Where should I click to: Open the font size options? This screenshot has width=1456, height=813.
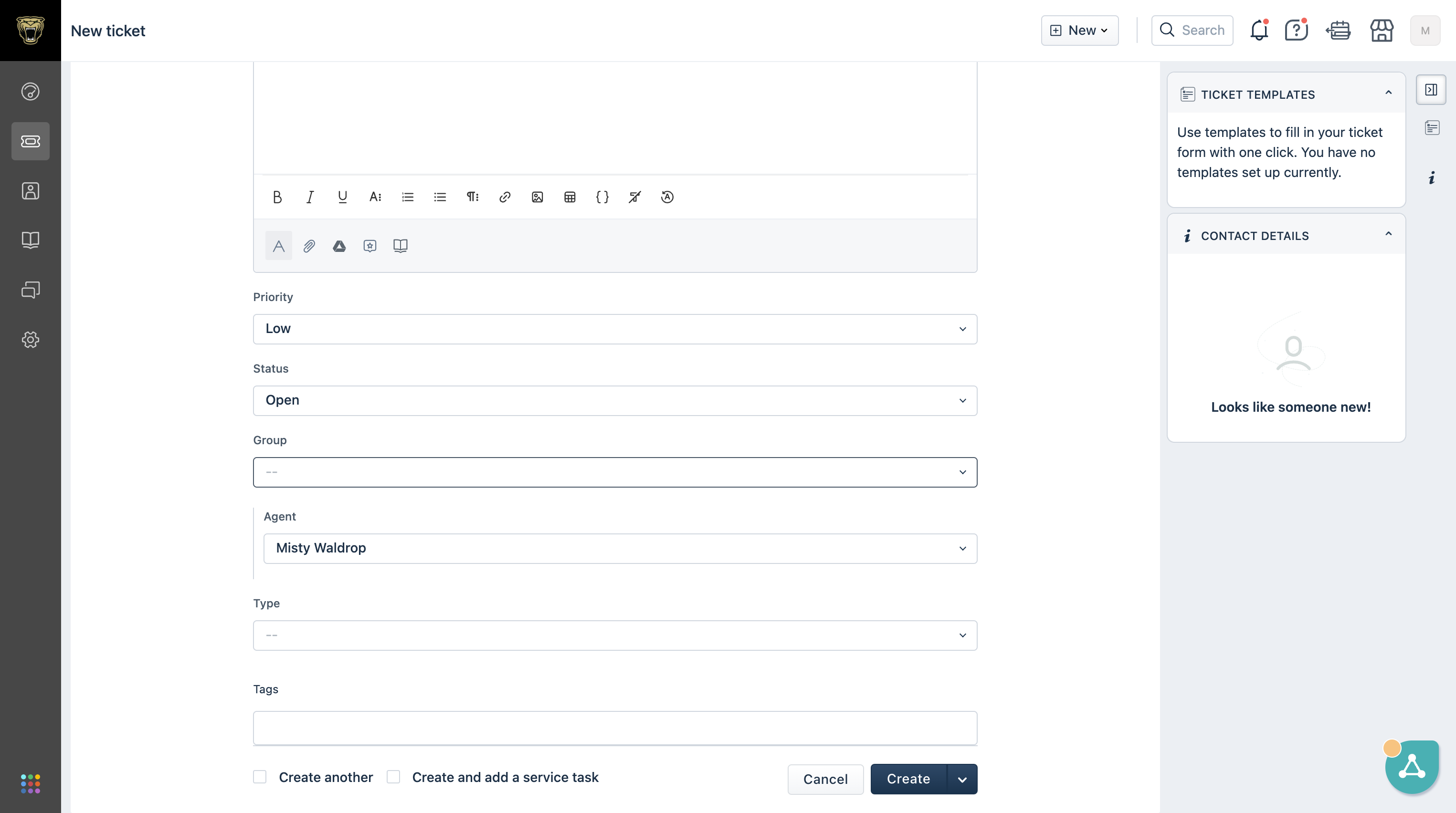[x=375, y=197]
